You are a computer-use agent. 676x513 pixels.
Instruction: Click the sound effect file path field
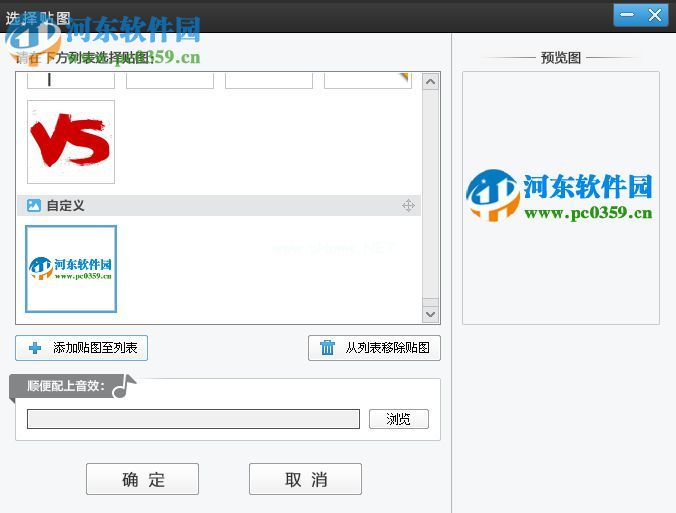click(193, 419)
